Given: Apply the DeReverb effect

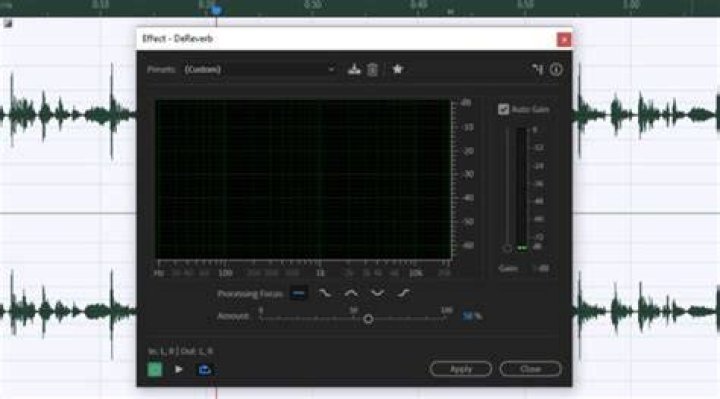Looking at the screenshot, I should 461,369.
